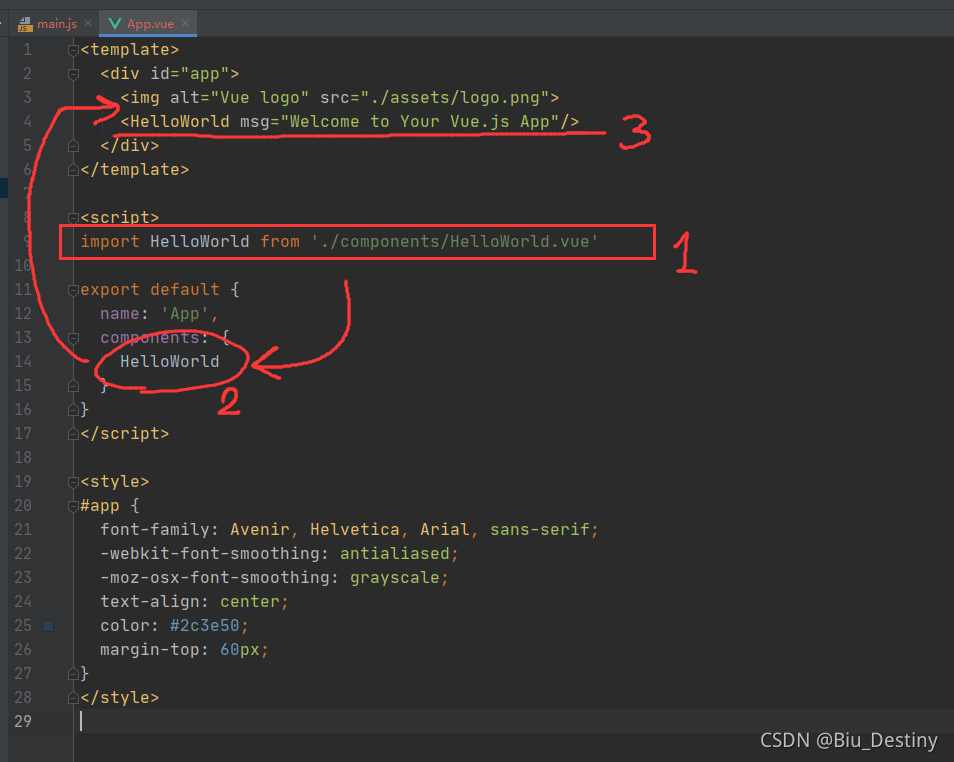The width and height of the screenshot is (954, 762).
Task: Click 'export default' keywords
Action: [150, 290]
